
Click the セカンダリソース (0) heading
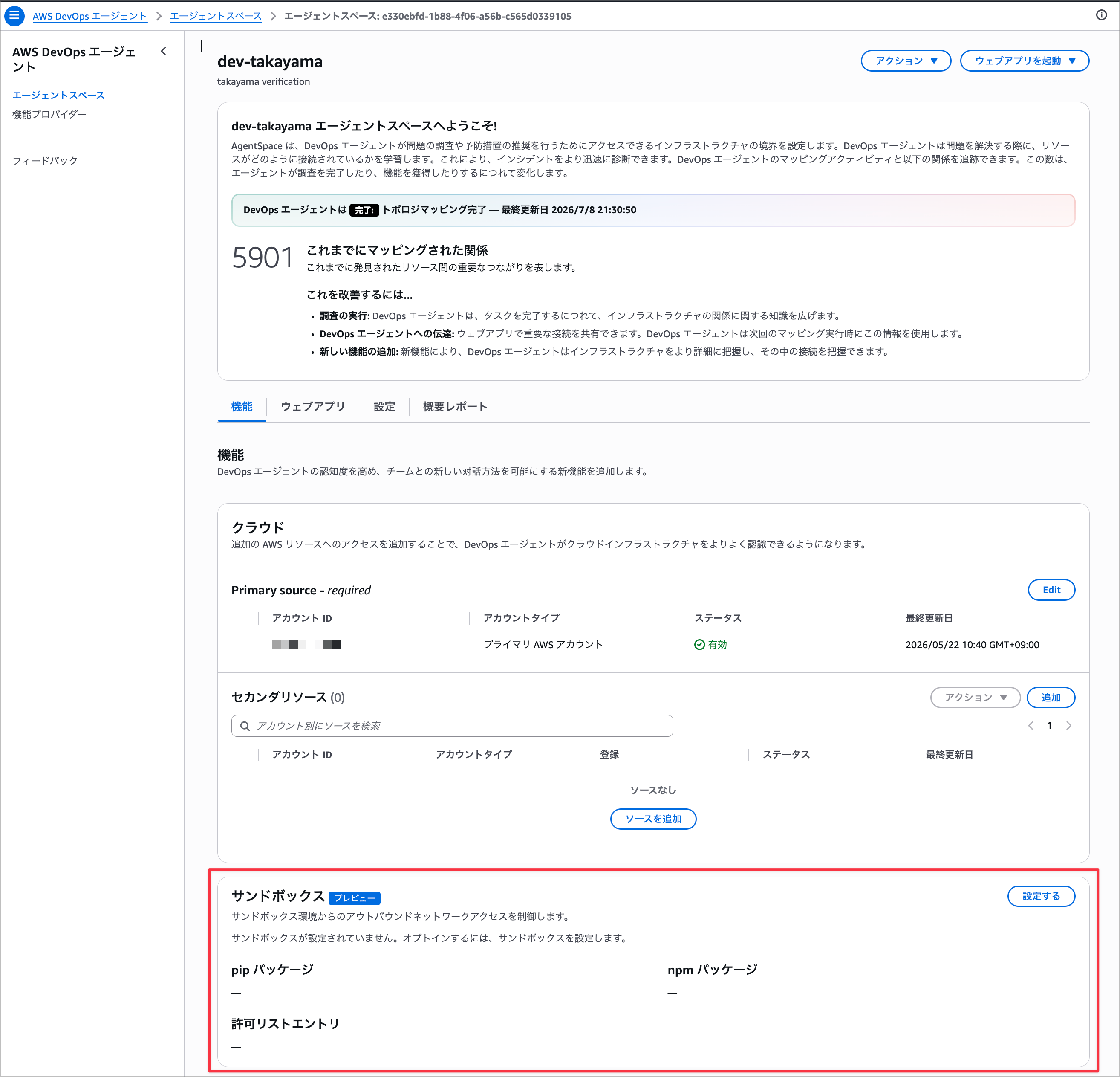(288, 698)
